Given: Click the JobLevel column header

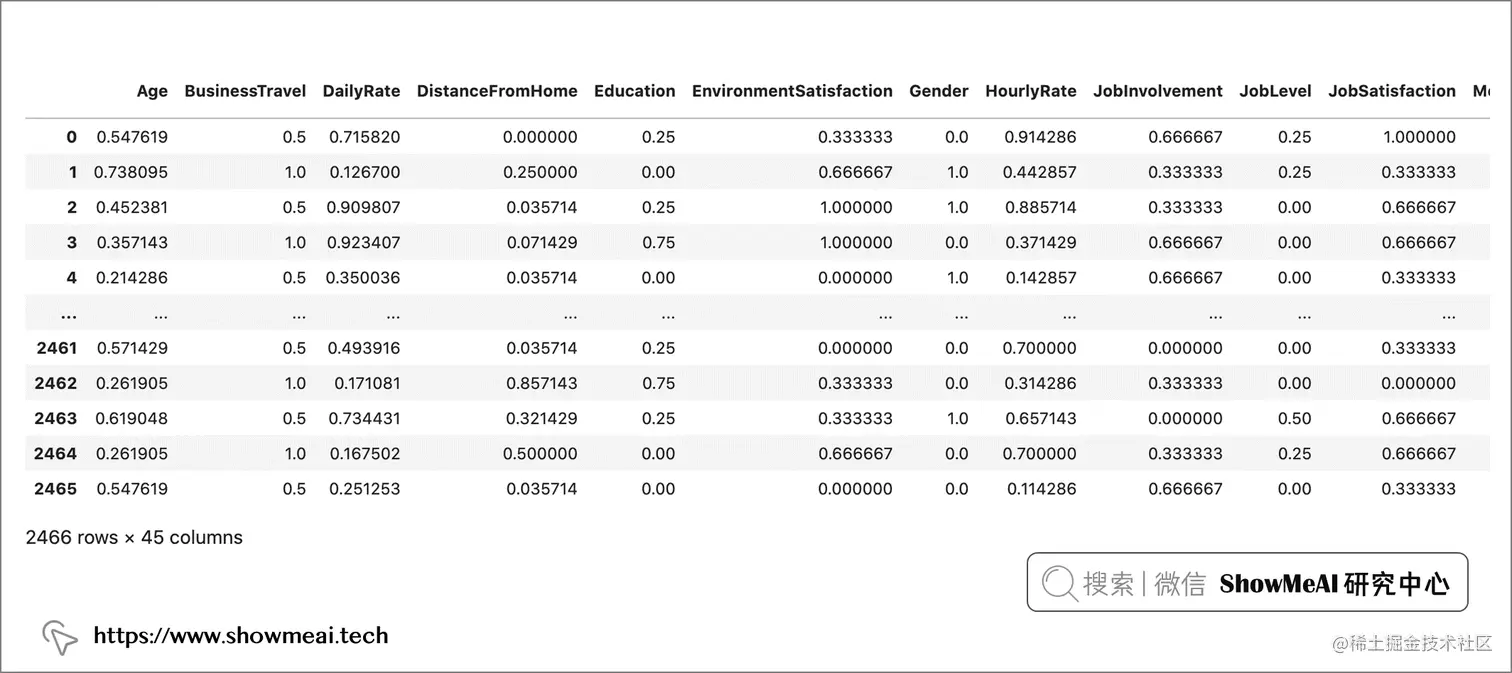Looking at the screenshot, I should [x=1275, y=91].
